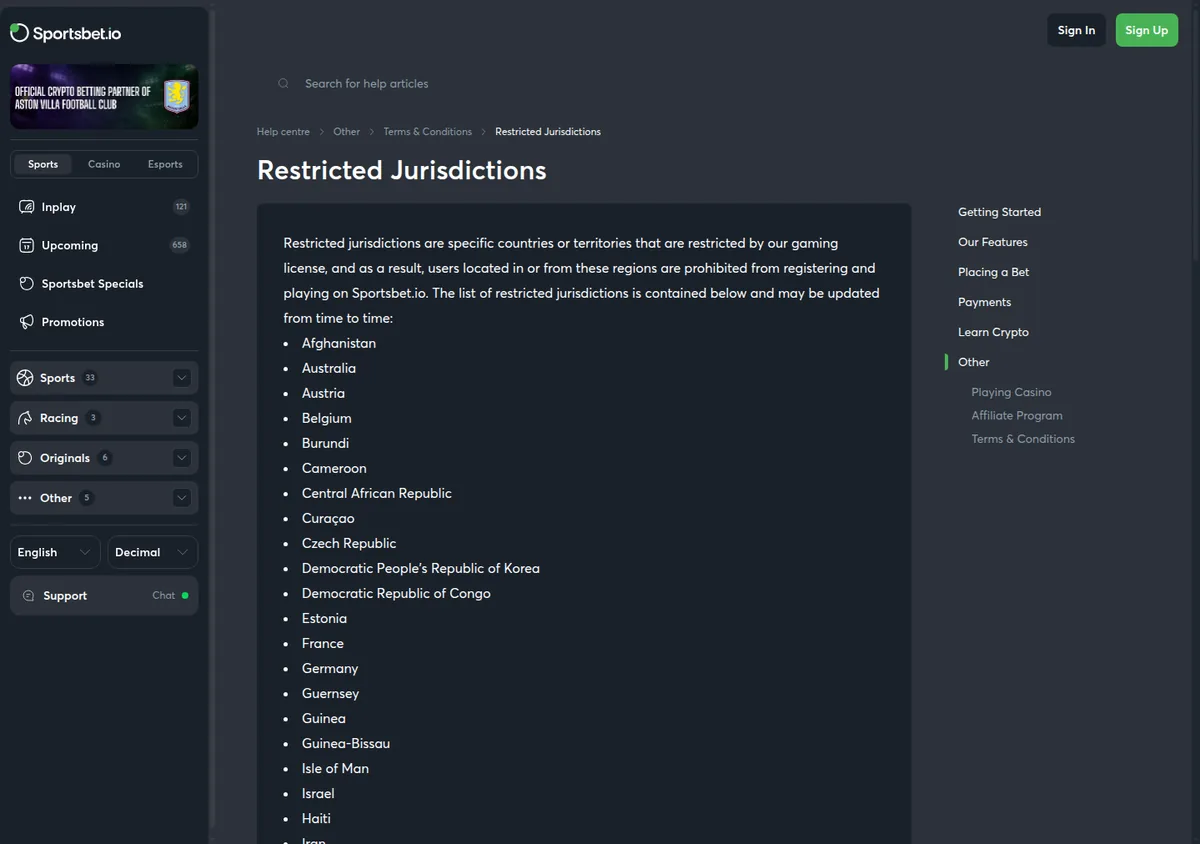Image resolution: width=1200 pixels, height=844 pixels.
Task: Click the Upcoming calendar icon
Action: [27, 245]
